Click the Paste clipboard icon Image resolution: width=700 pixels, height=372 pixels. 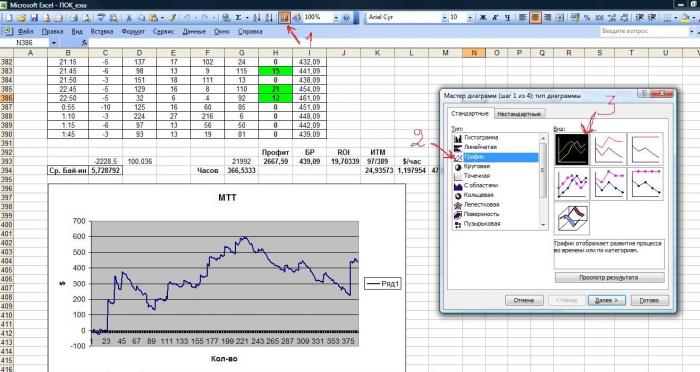[154, 18]
